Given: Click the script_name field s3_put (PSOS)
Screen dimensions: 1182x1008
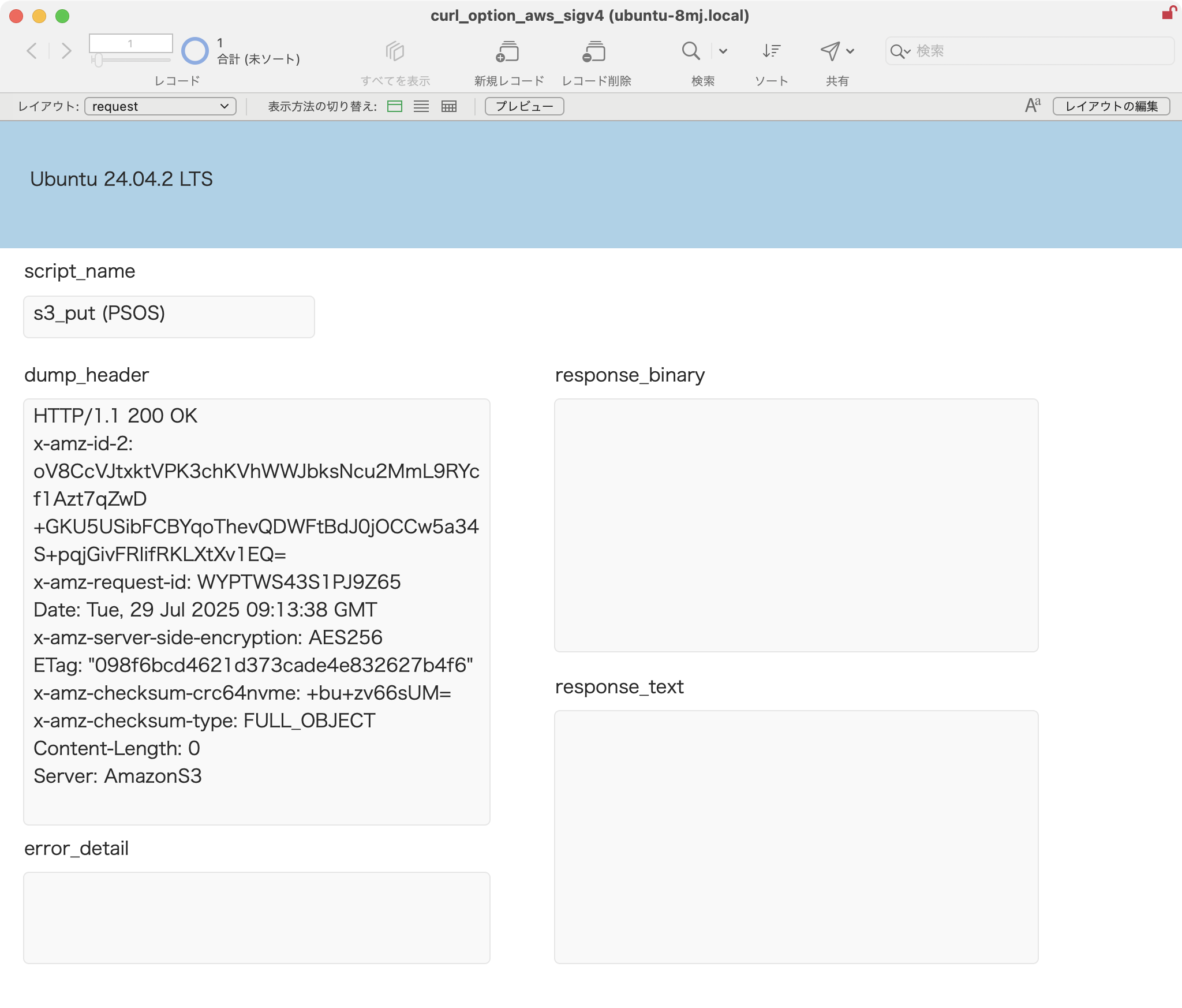Looking at the screenshot, I should [169, 316].
